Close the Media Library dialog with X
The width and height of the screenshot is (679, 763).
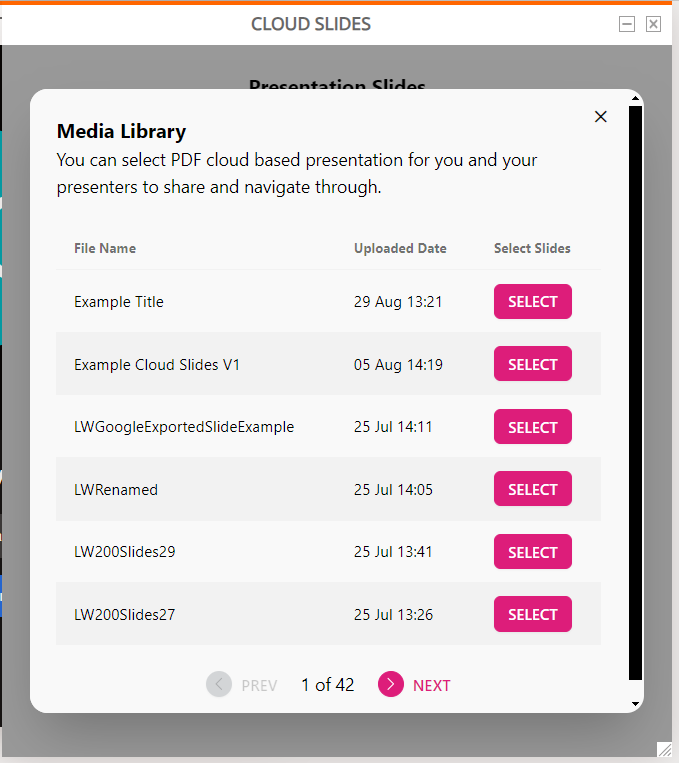pyautogui.click(x=601, y=117)
